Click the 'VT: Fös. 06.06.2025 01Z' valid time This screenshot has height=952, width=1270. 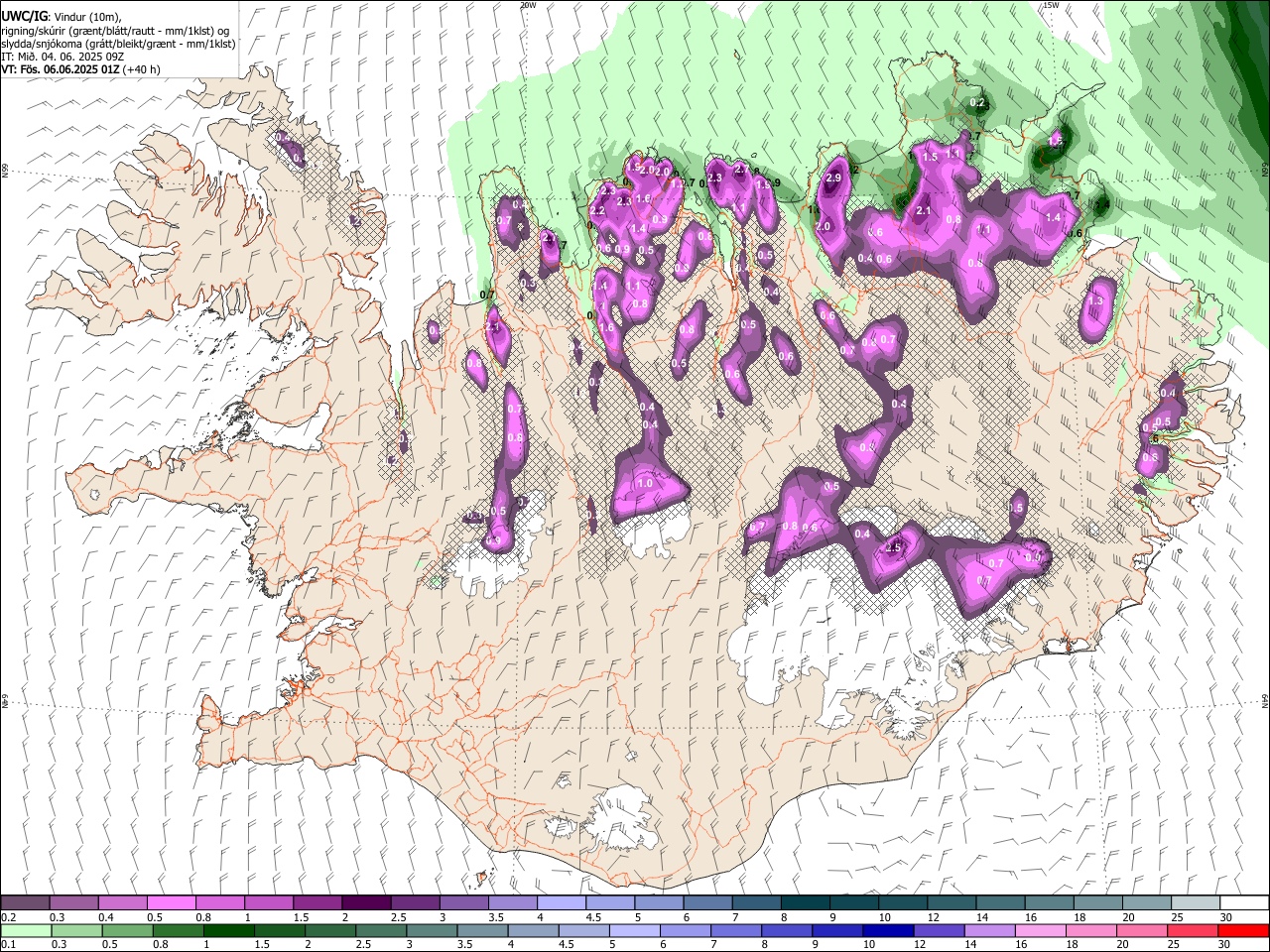point(61,69)
